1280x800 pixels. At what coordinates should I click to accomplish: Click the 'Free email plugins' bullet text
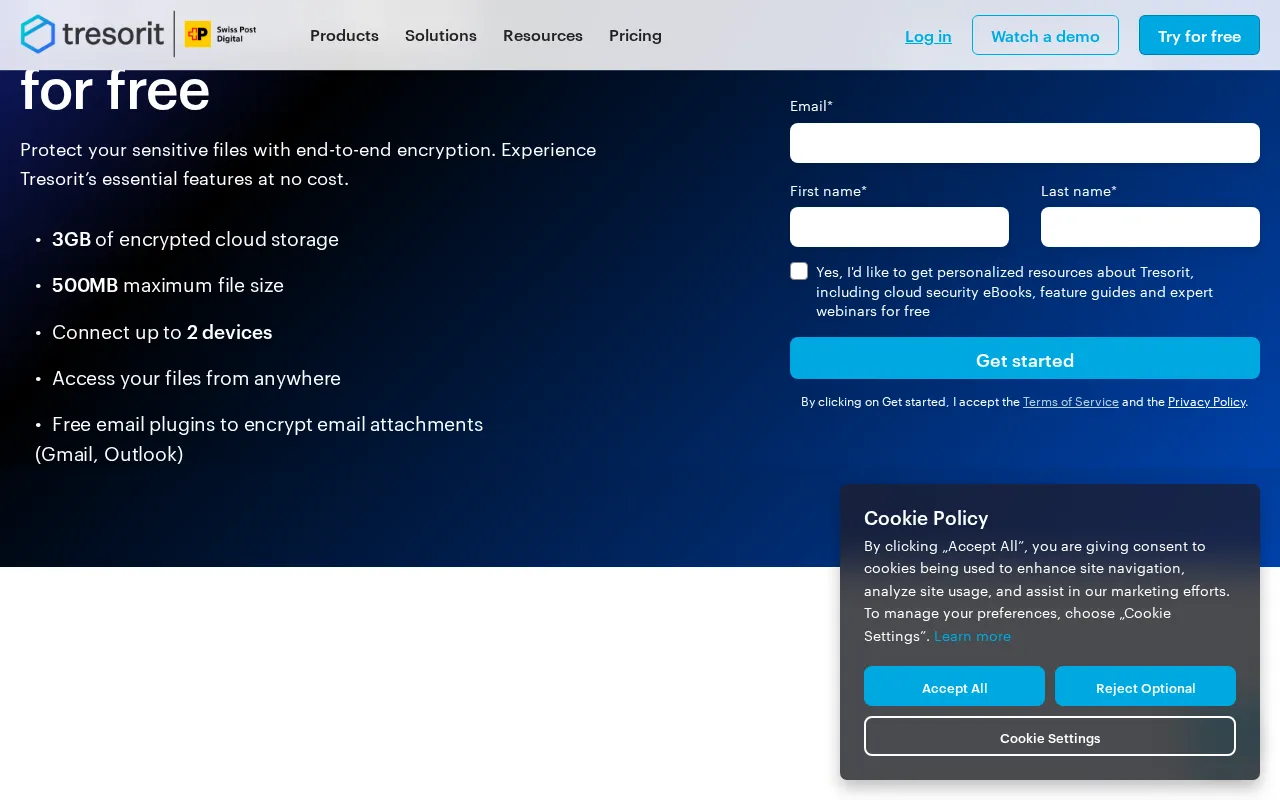click(259, 439)
